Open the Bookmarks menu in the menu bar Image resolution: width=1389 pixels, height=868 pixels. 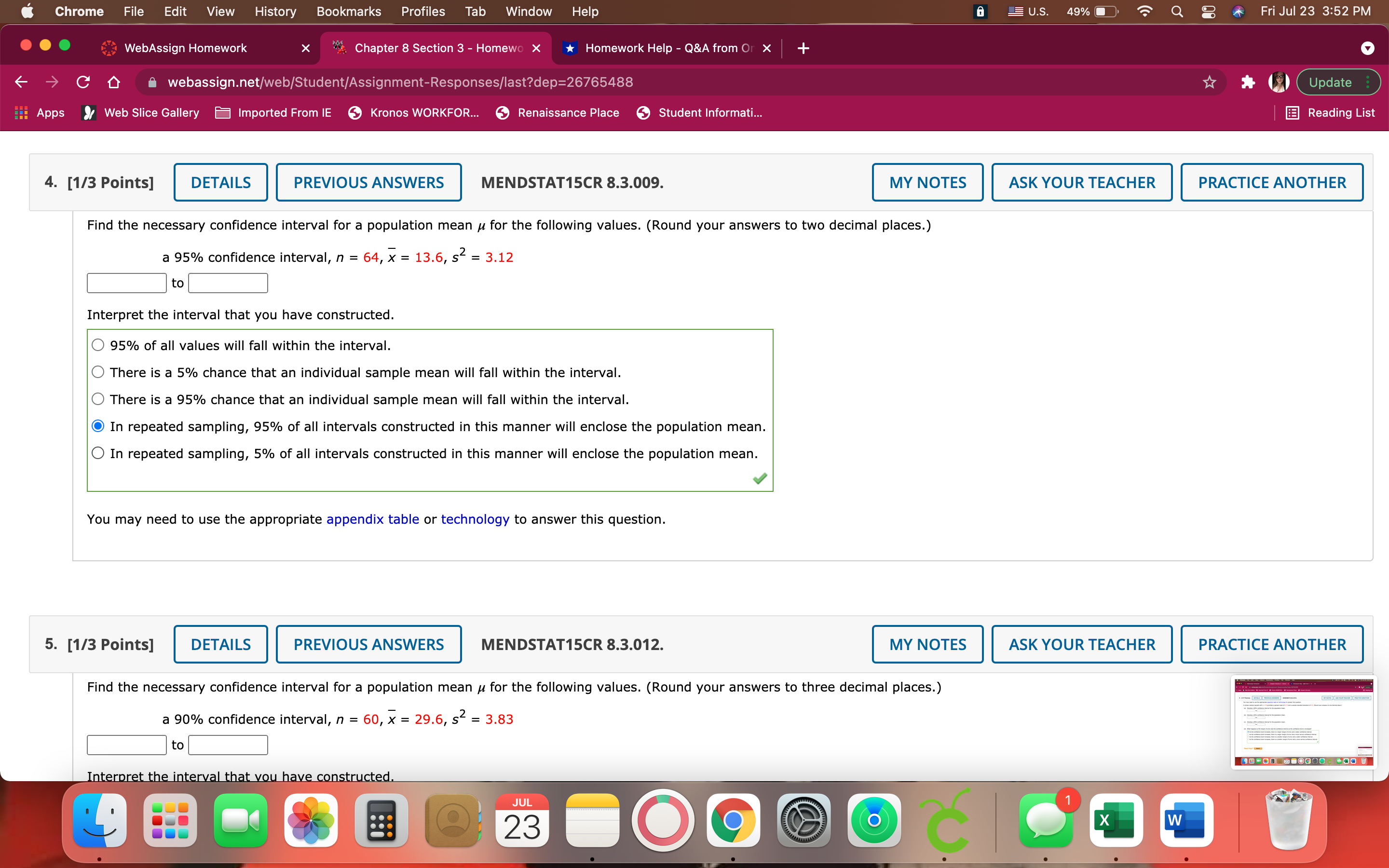[x=348, y=11]
